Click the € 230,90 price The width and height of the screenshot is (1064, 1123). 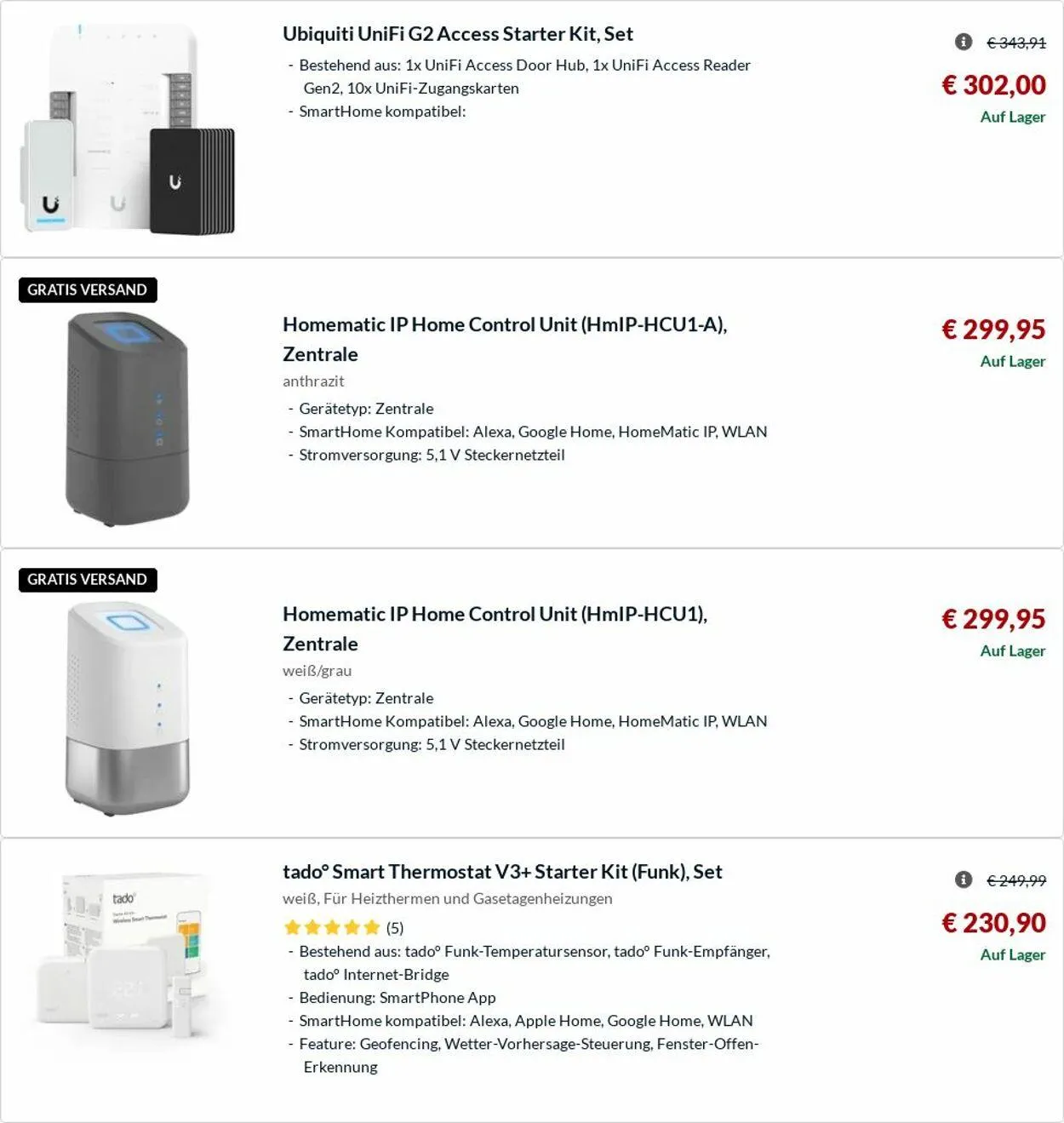click(993, 923)
